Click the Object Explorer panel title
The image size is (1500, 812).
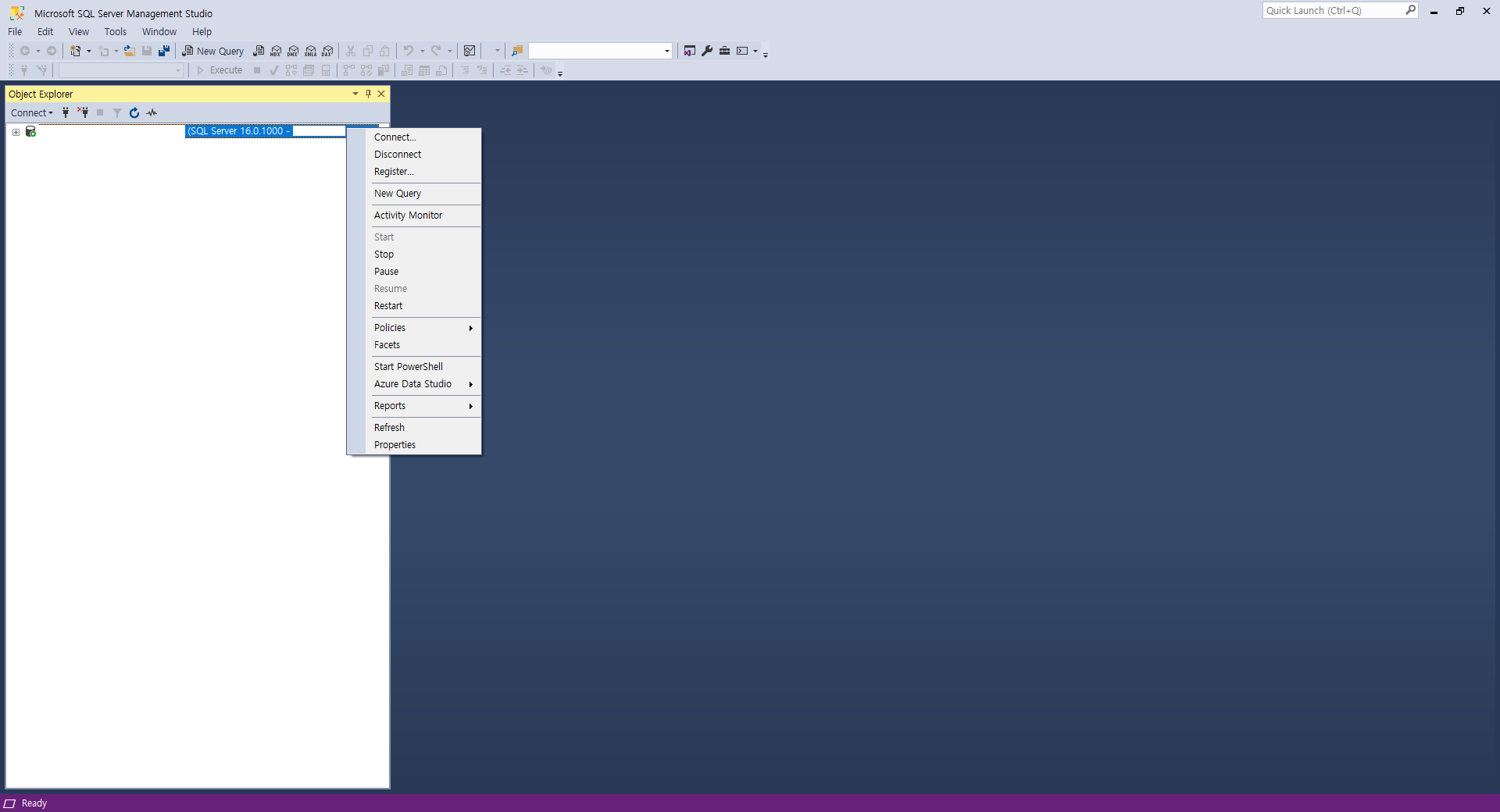(x=41, y=94)
